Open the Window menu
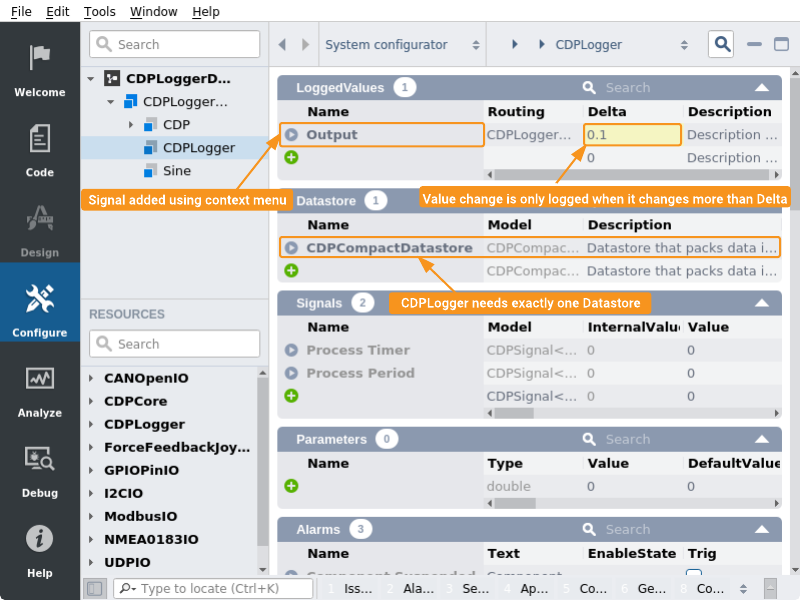 (153, 11)
